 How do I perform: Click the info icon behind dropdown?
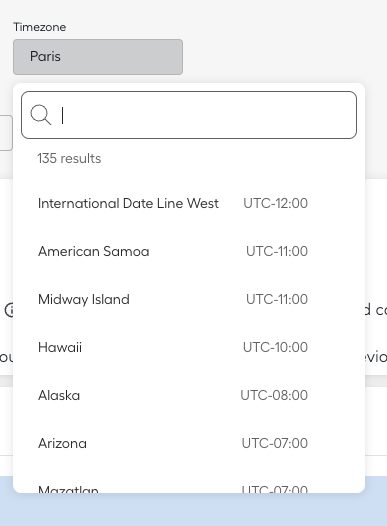[x=9, y=310]
